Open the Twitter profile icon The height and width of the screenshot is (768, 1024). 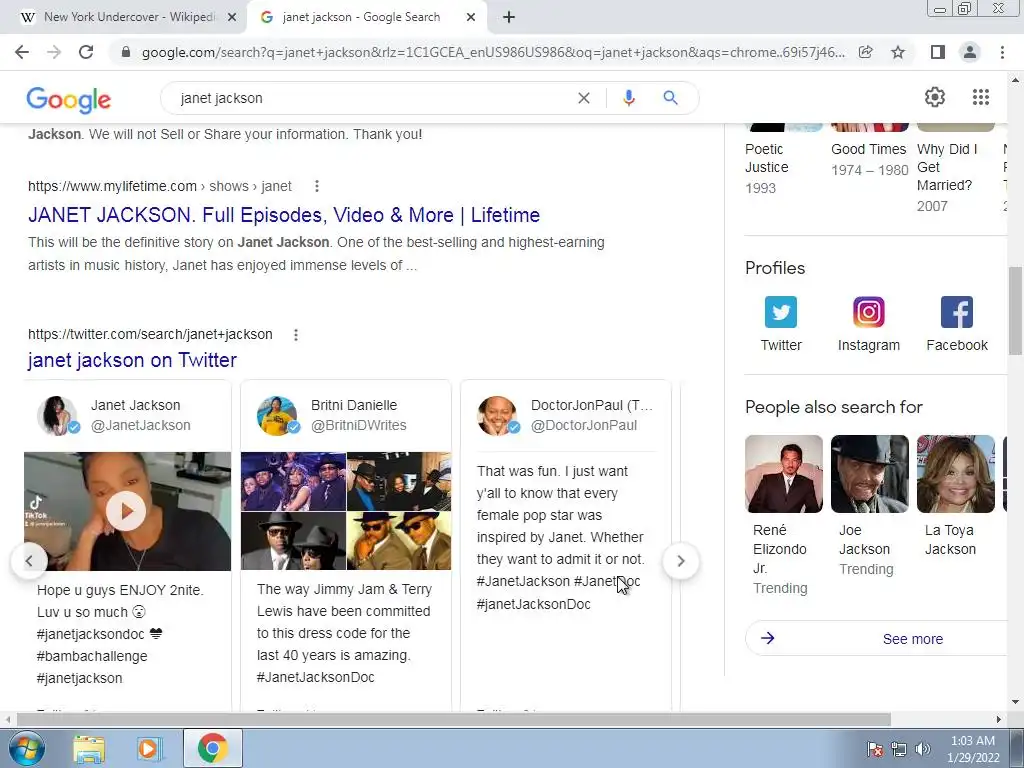click(781, 312)
